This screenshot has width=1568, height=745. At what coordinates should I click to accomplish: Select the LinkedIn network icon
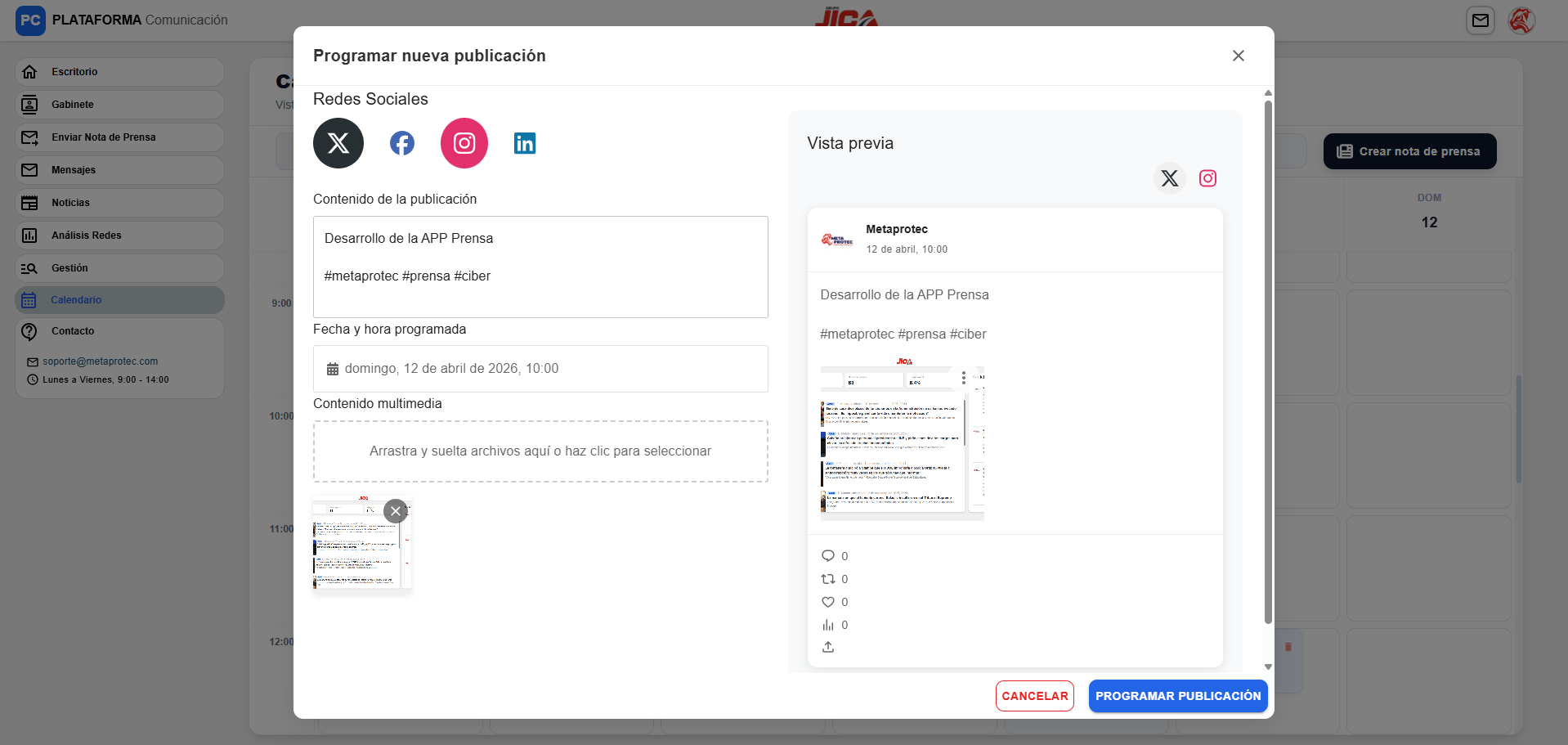tap(524, 142)
